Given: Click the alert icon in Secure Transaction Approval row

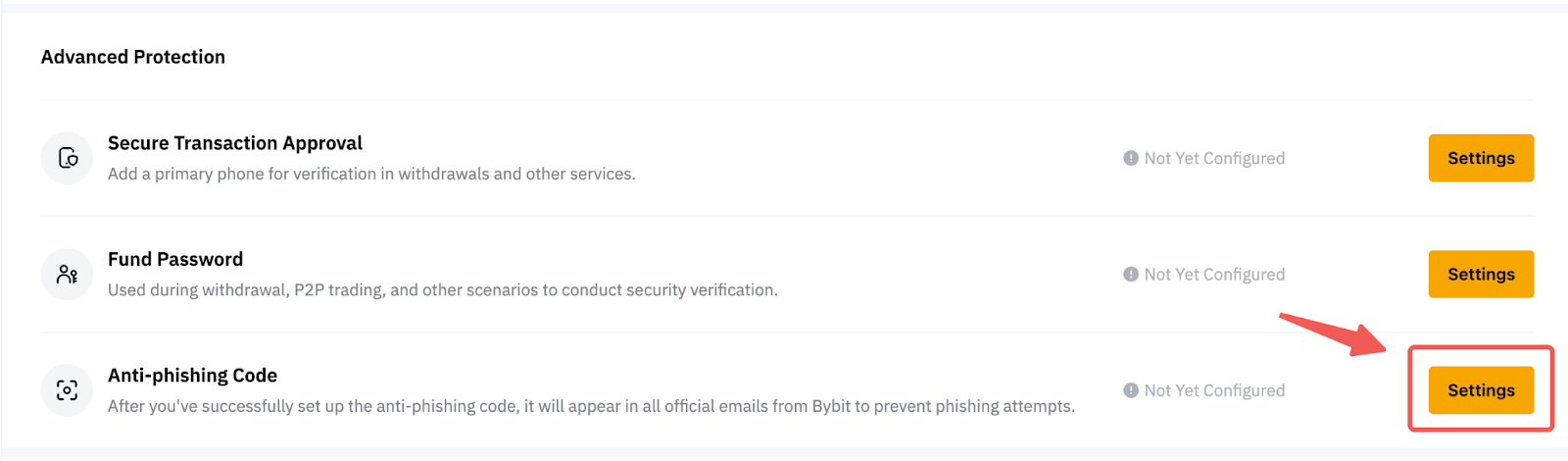Looking at the screenshot, I should (x=1131, y=158).
